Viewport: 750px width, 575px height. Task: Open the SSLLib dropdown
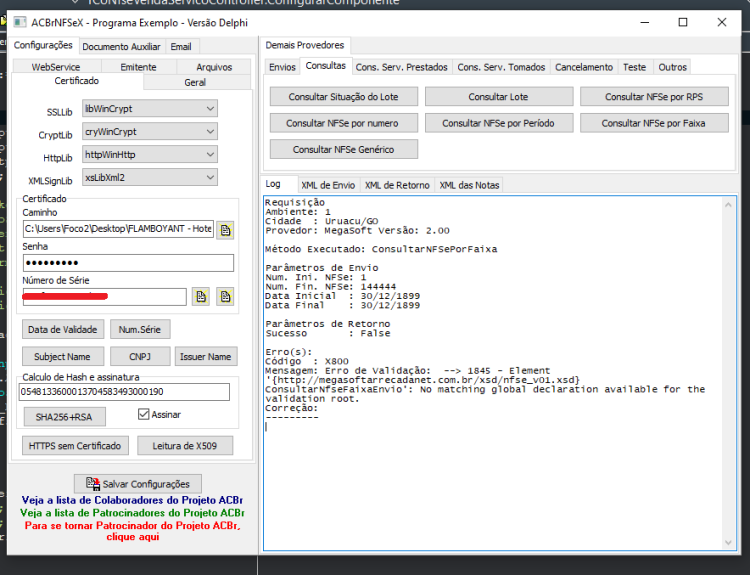click(150, 109)
